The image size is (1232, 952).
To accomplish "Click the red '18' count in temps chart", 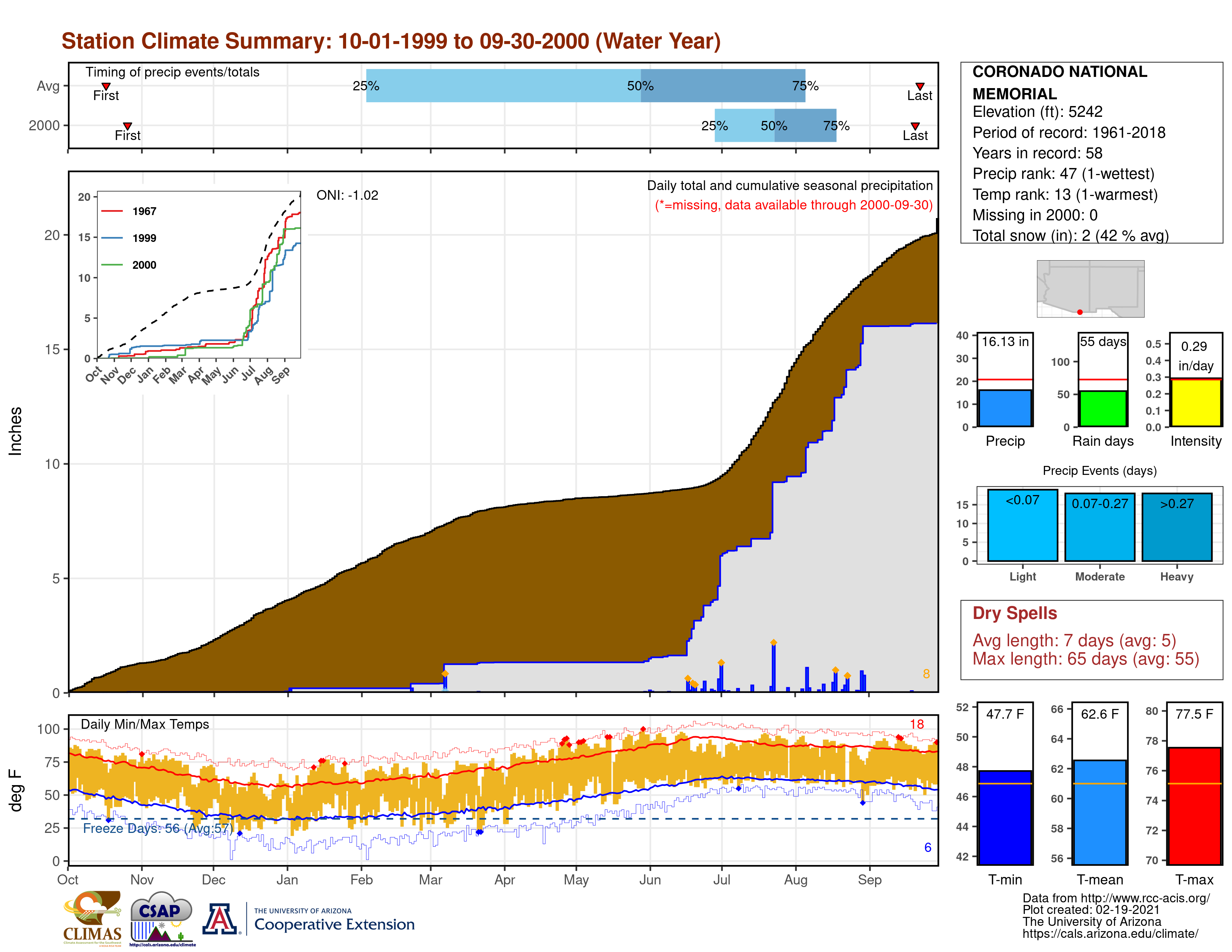I will click(917, 724).
